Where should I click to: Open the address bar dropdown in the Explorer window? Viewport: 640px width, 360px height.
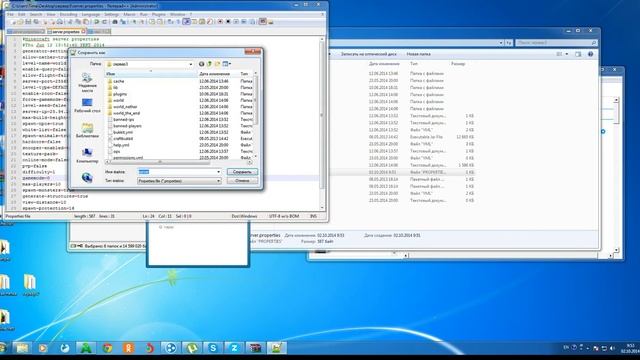pyautogui.click(x=501, y=42)
